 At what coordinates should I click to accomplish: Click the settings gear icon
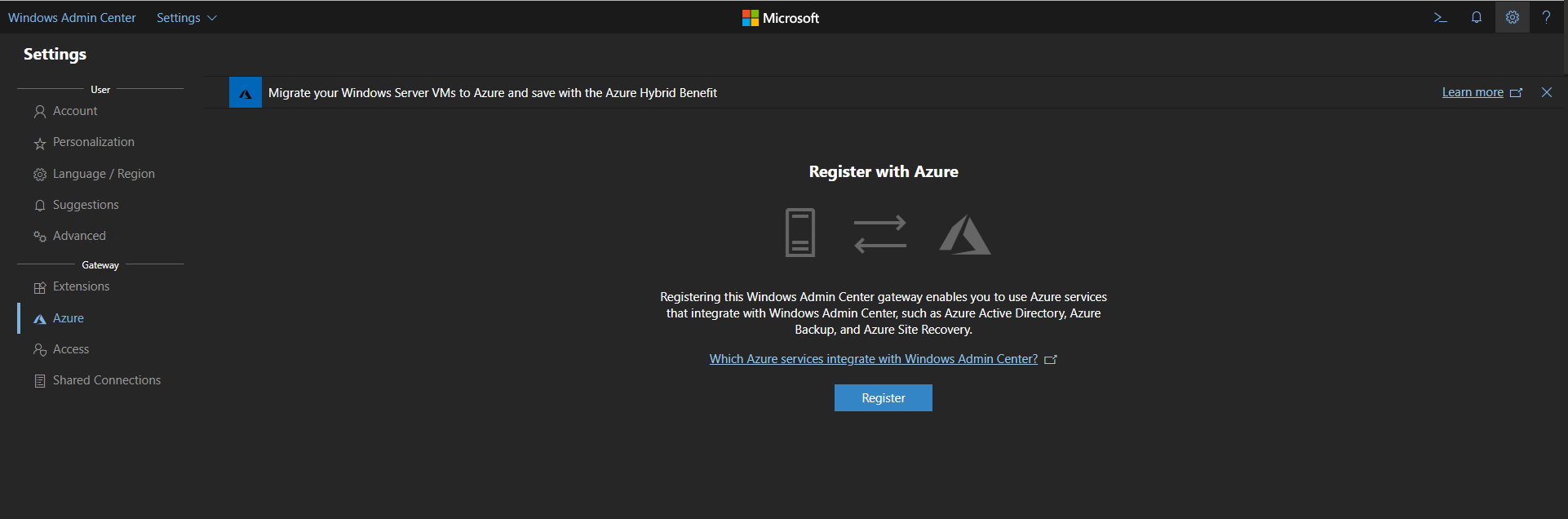tap(1513, 17)
